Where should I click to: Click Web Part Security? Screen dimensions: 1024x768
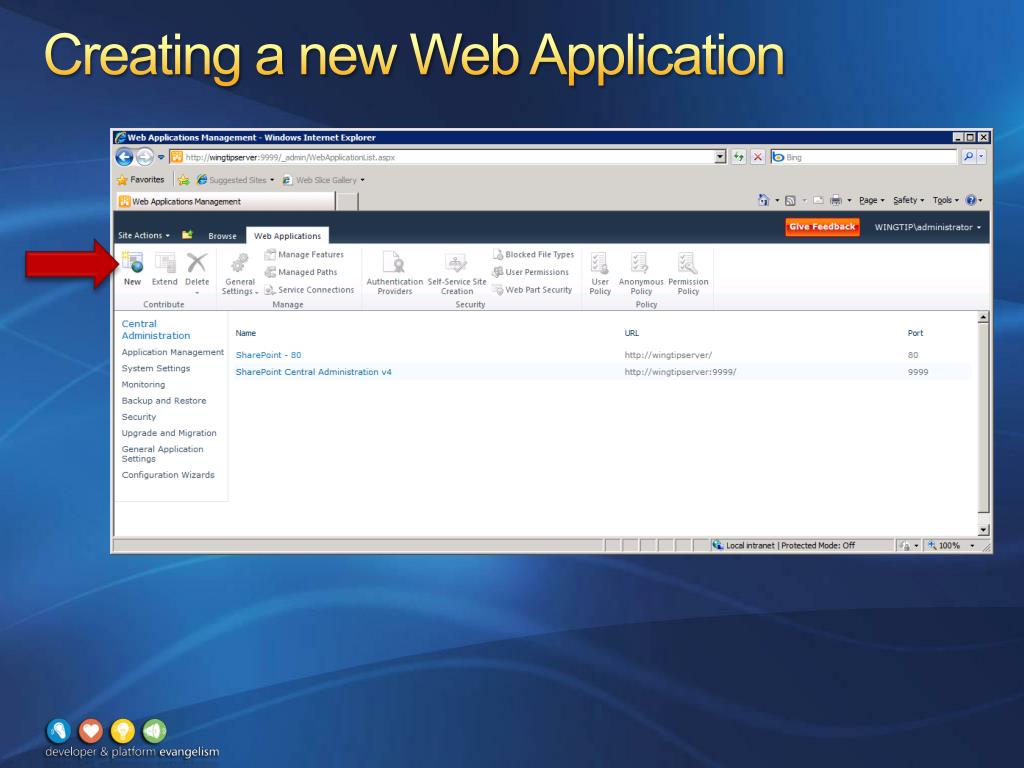(532, 290)
